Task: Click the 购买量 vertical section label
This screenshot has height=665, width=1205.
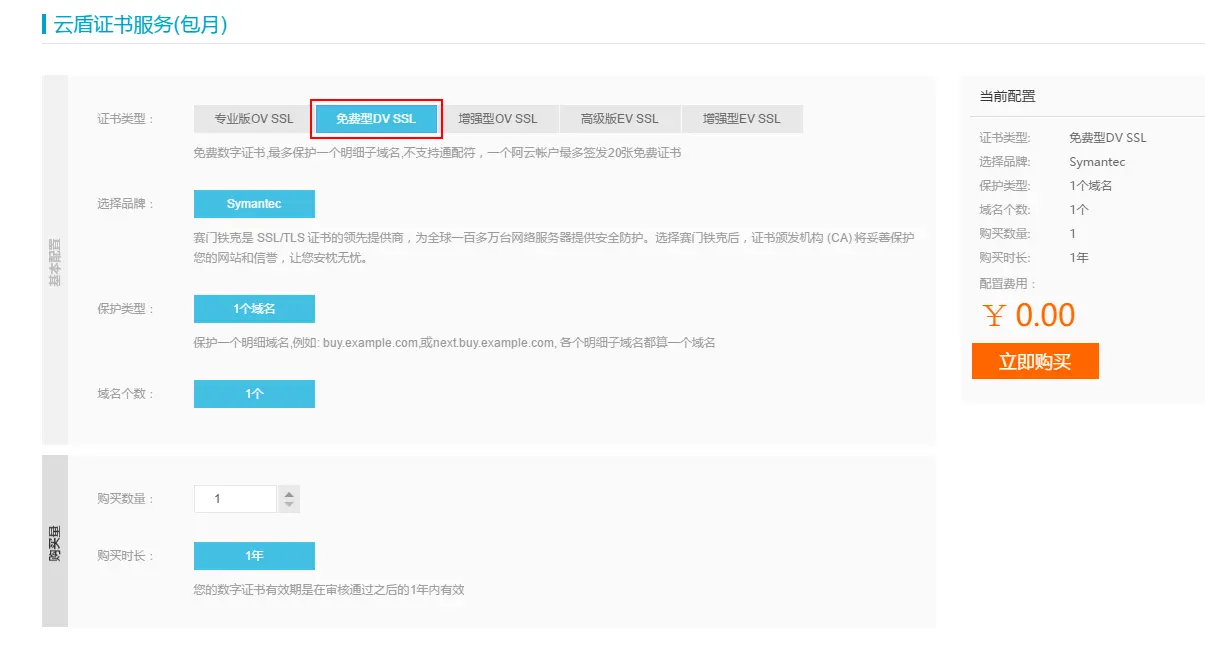Action: 55,541
